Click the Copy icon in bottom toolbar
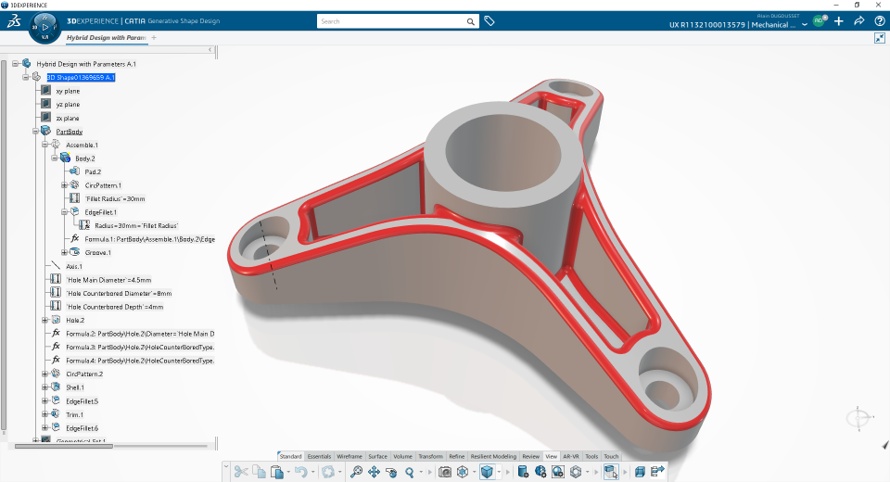Image resolution: width=890 pixels, height=482 pixels. (259, 471)
